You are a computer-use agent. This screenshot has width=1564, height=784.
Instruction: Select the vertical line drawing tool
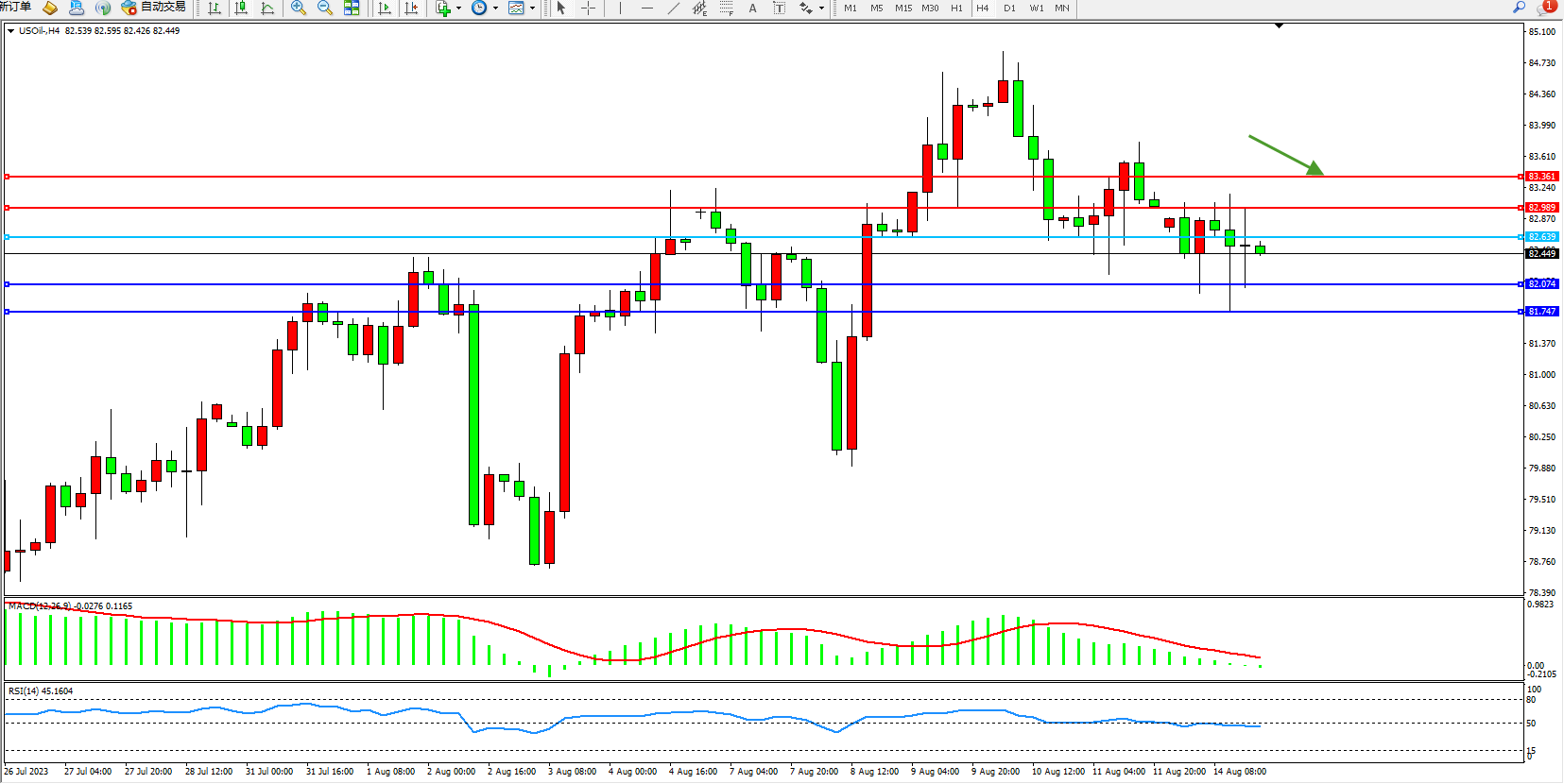pyautogui.click(x=620, y=9)
